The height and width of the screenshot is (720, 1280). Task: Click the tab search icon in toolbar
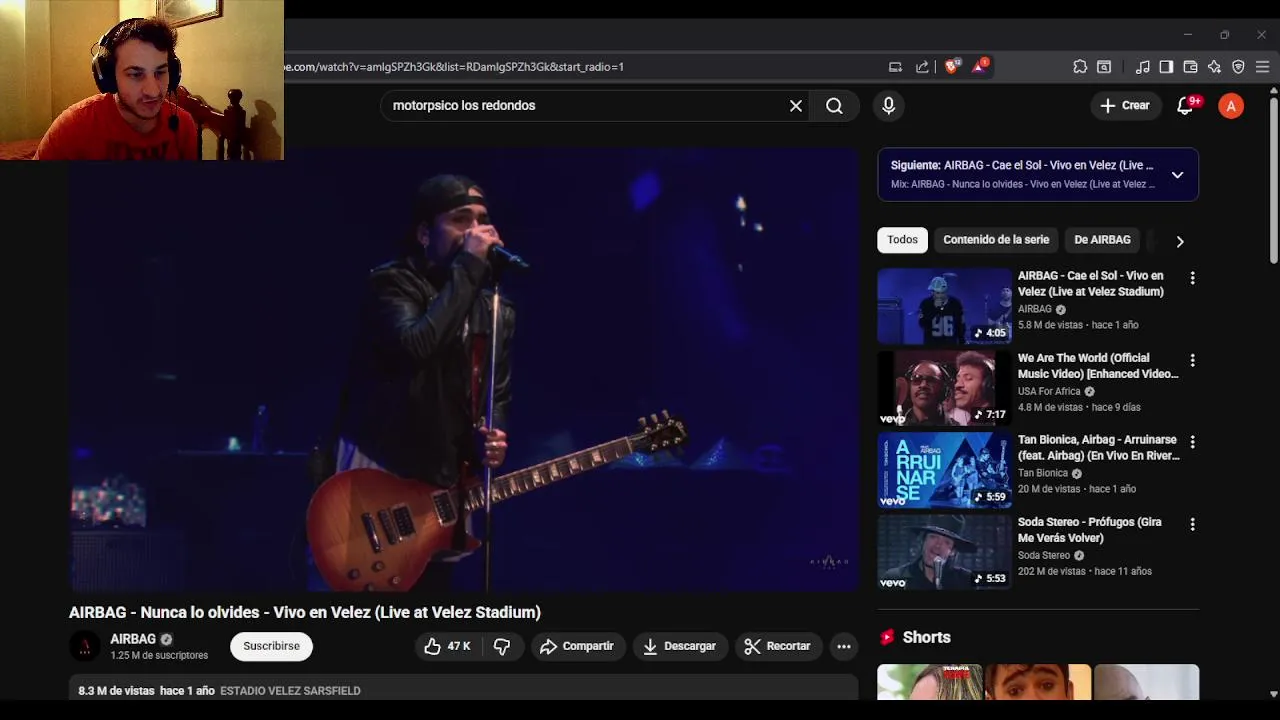click(1104, 67)
